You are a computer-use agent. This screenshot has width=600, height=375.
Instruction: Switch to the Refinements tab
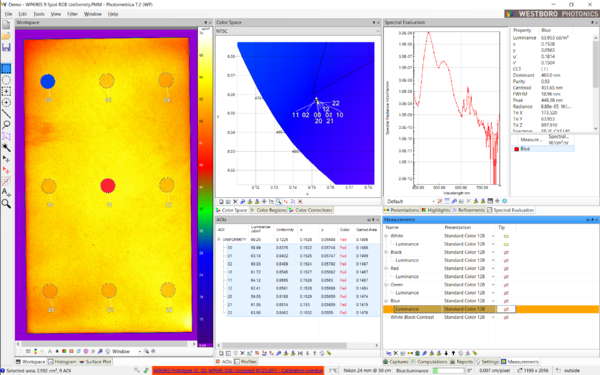pyautogui.click(x=468, y=210)
